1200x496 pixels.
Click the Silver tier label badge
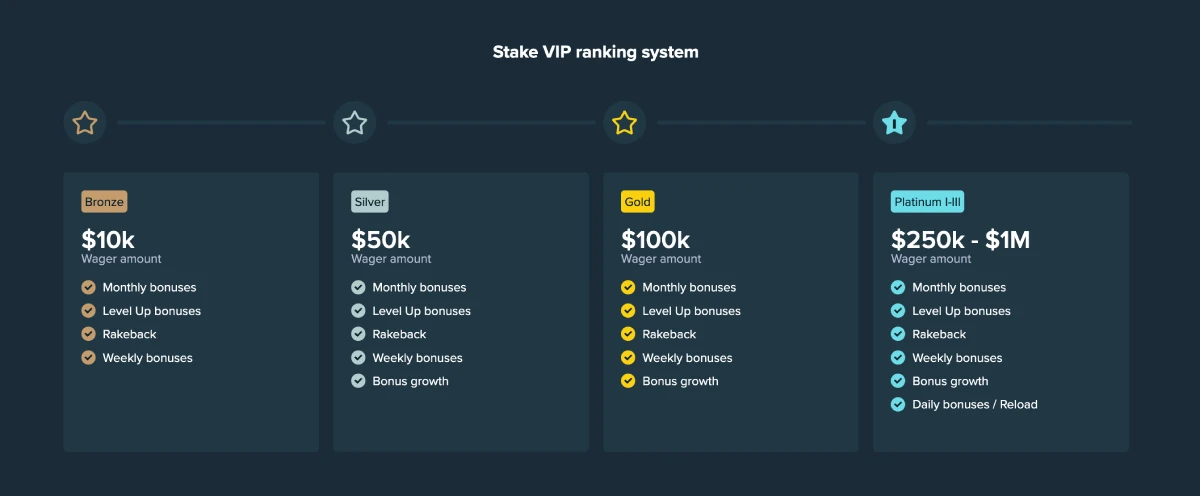tap(369, 202)
